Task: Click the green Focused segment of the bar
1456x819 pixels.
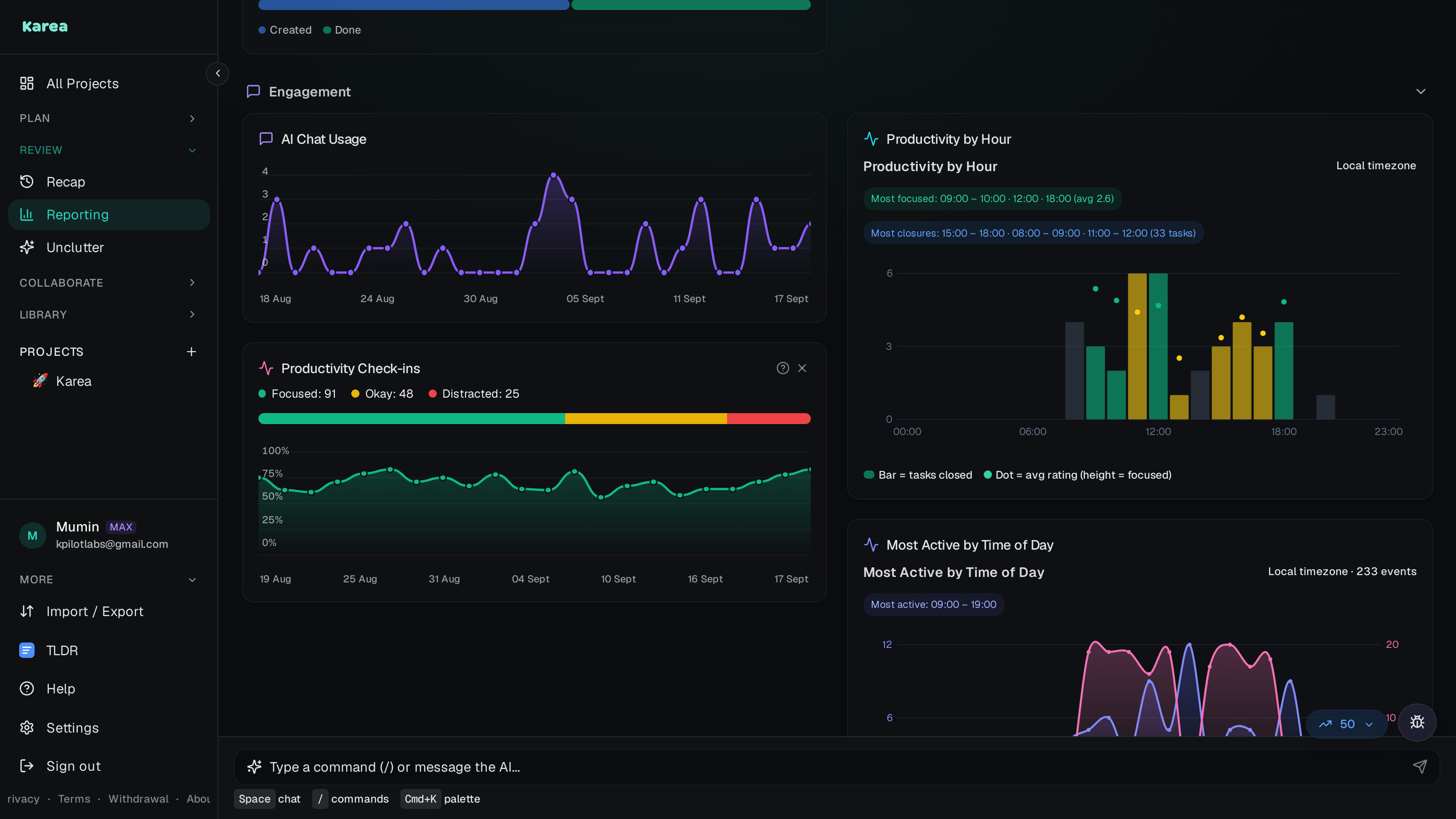Action: click(x=411, y=419)
